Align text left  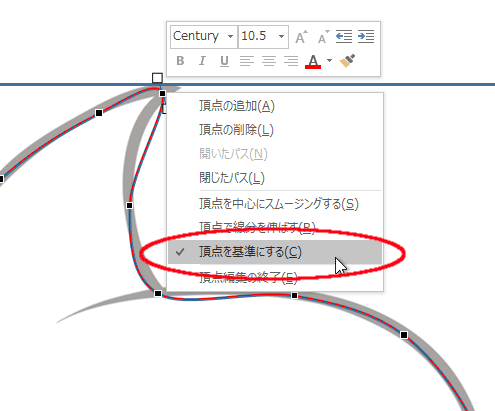coord(247,61)
